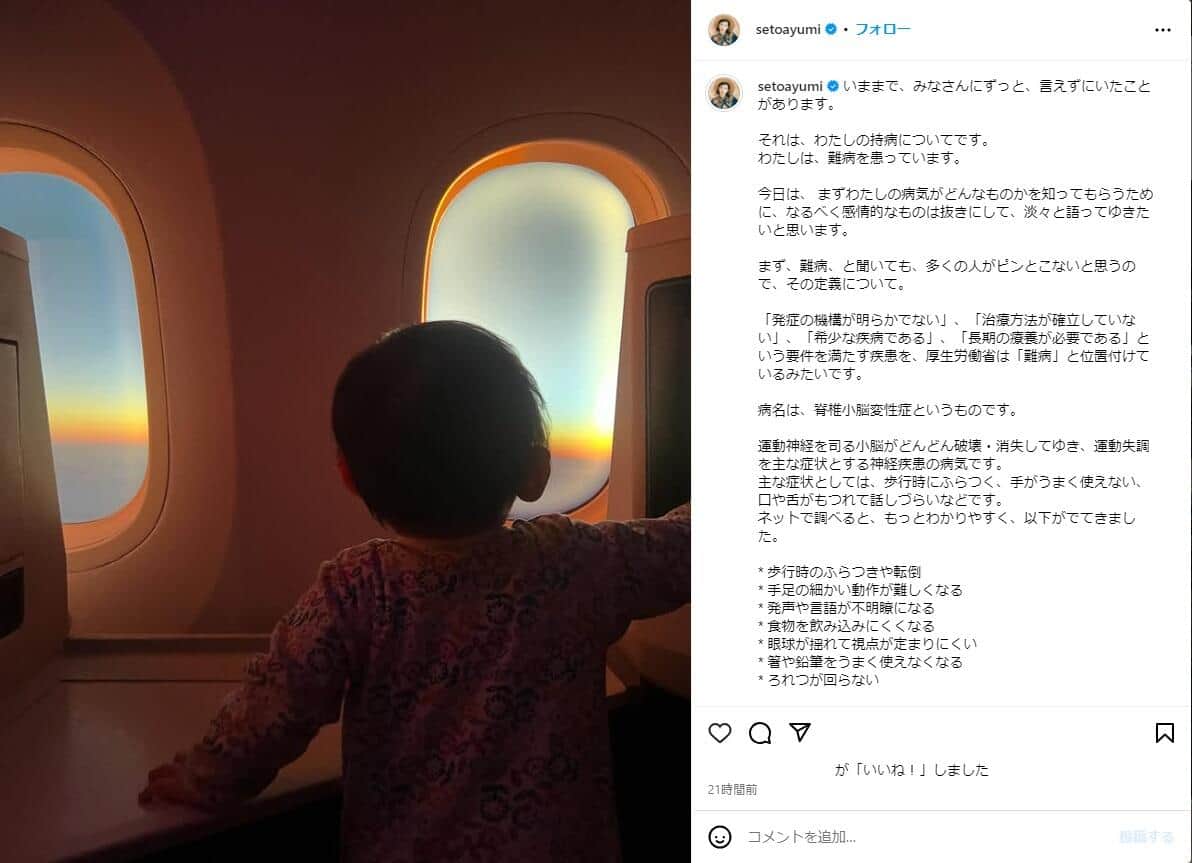Save the post with the bookmark icon
The width and height of the screenshot is (1192, 863).
click(1164, 733)
